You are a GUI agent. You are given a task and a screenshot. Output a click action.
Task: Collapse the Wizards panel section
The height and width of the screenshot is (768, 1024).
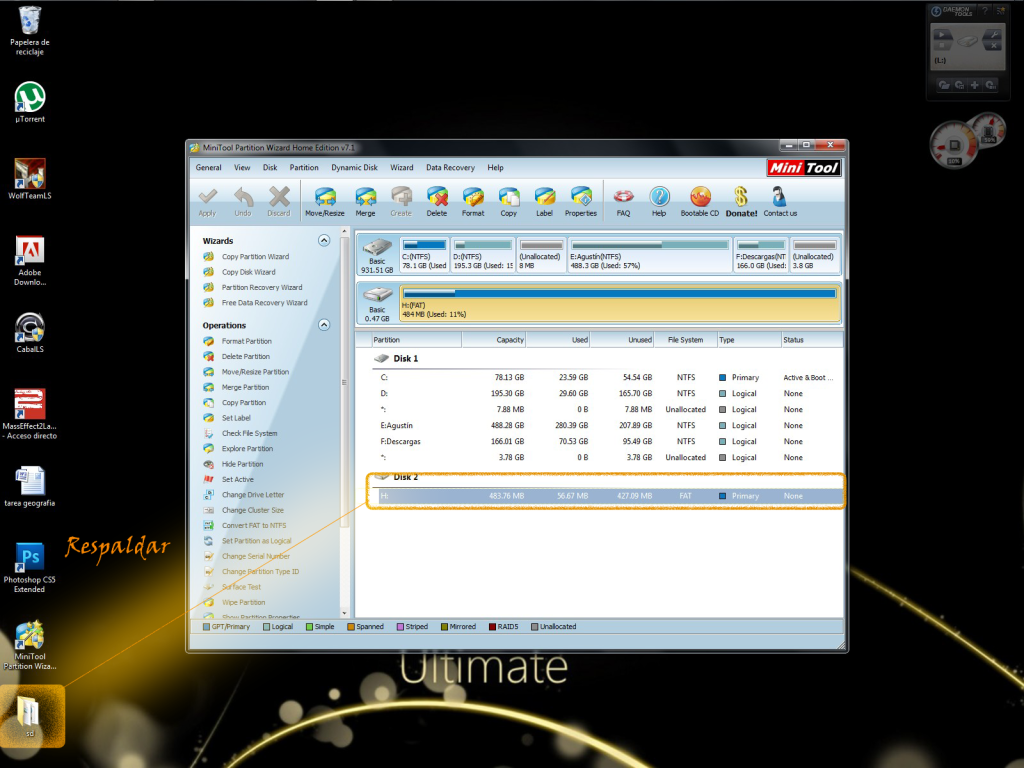pos(323,240)
